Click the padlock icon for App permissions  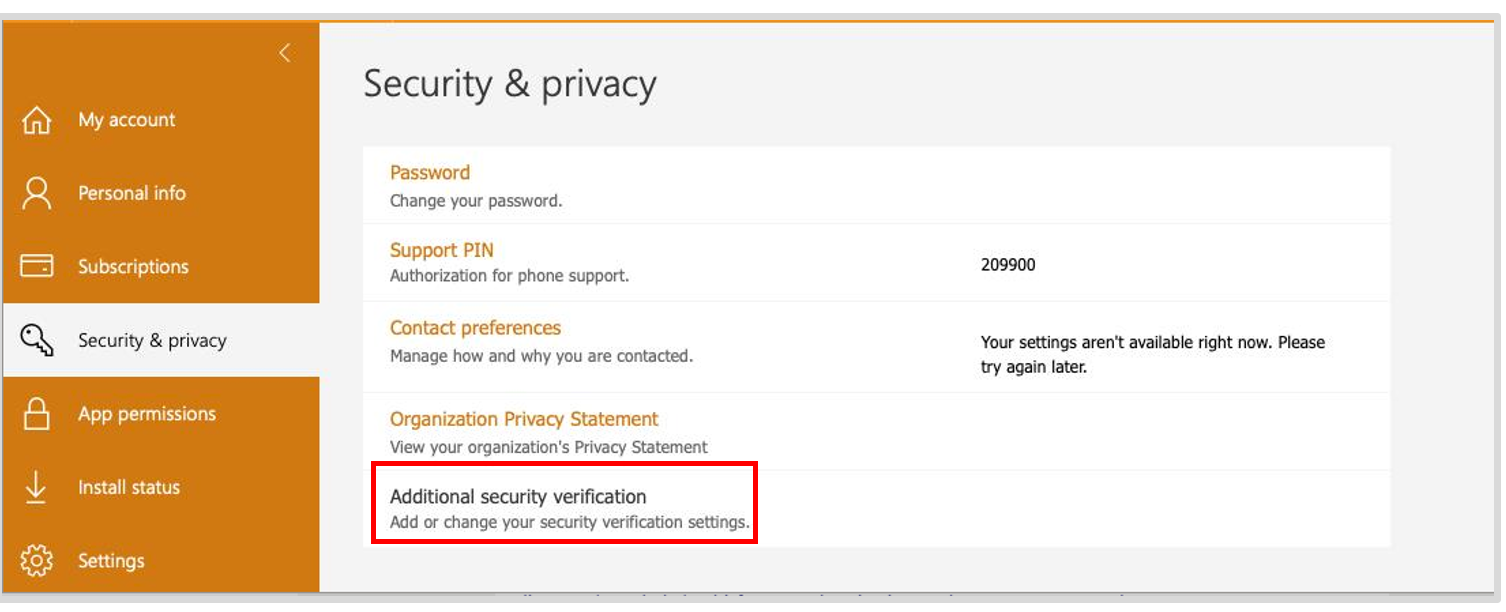click(x=37, y=414)
